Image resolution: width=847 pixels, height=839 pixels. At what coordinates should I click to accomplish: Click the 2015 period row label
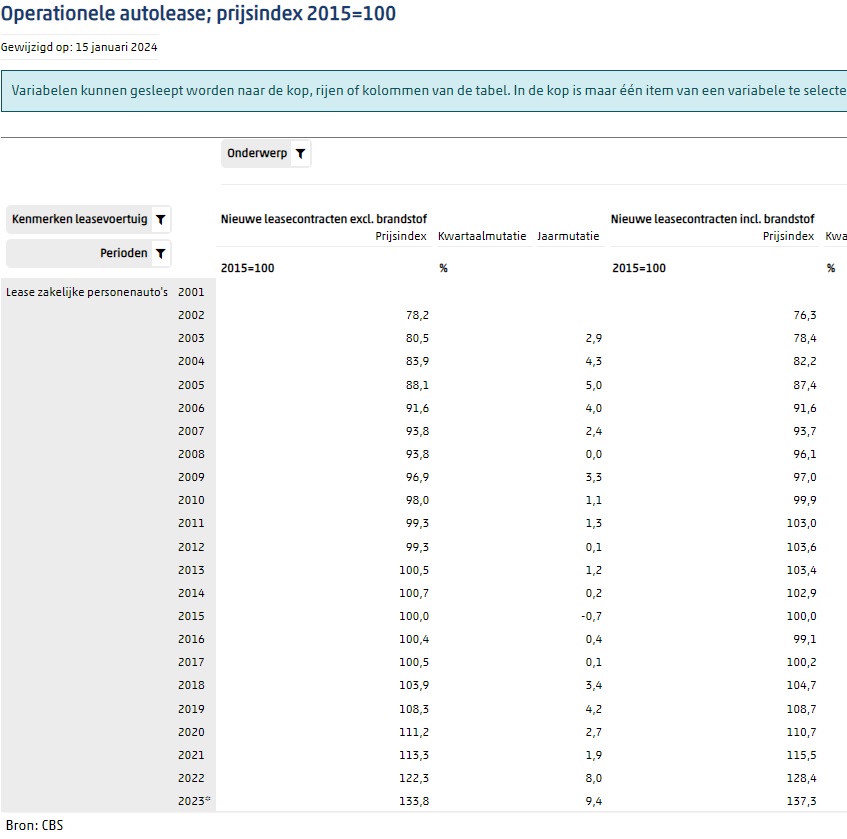(191, 616)
